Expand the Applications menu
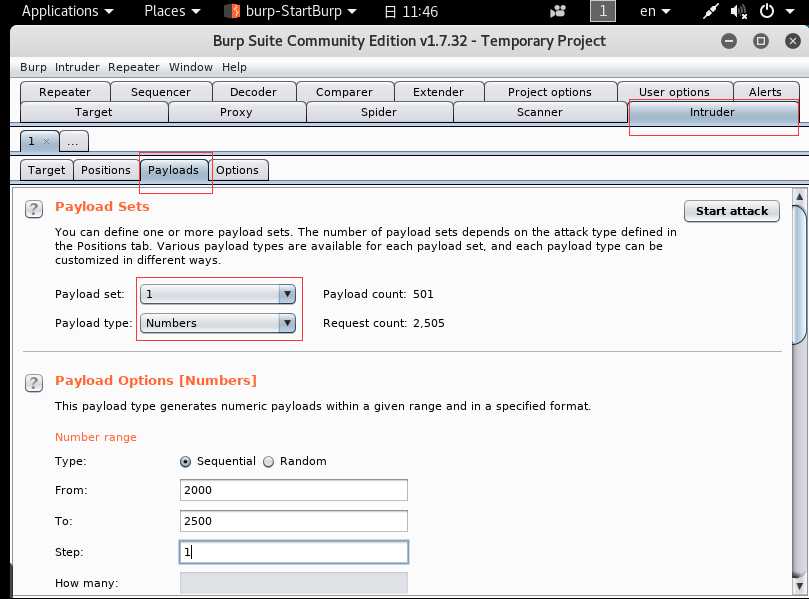The image size is (809, 599). click(67, 11)
